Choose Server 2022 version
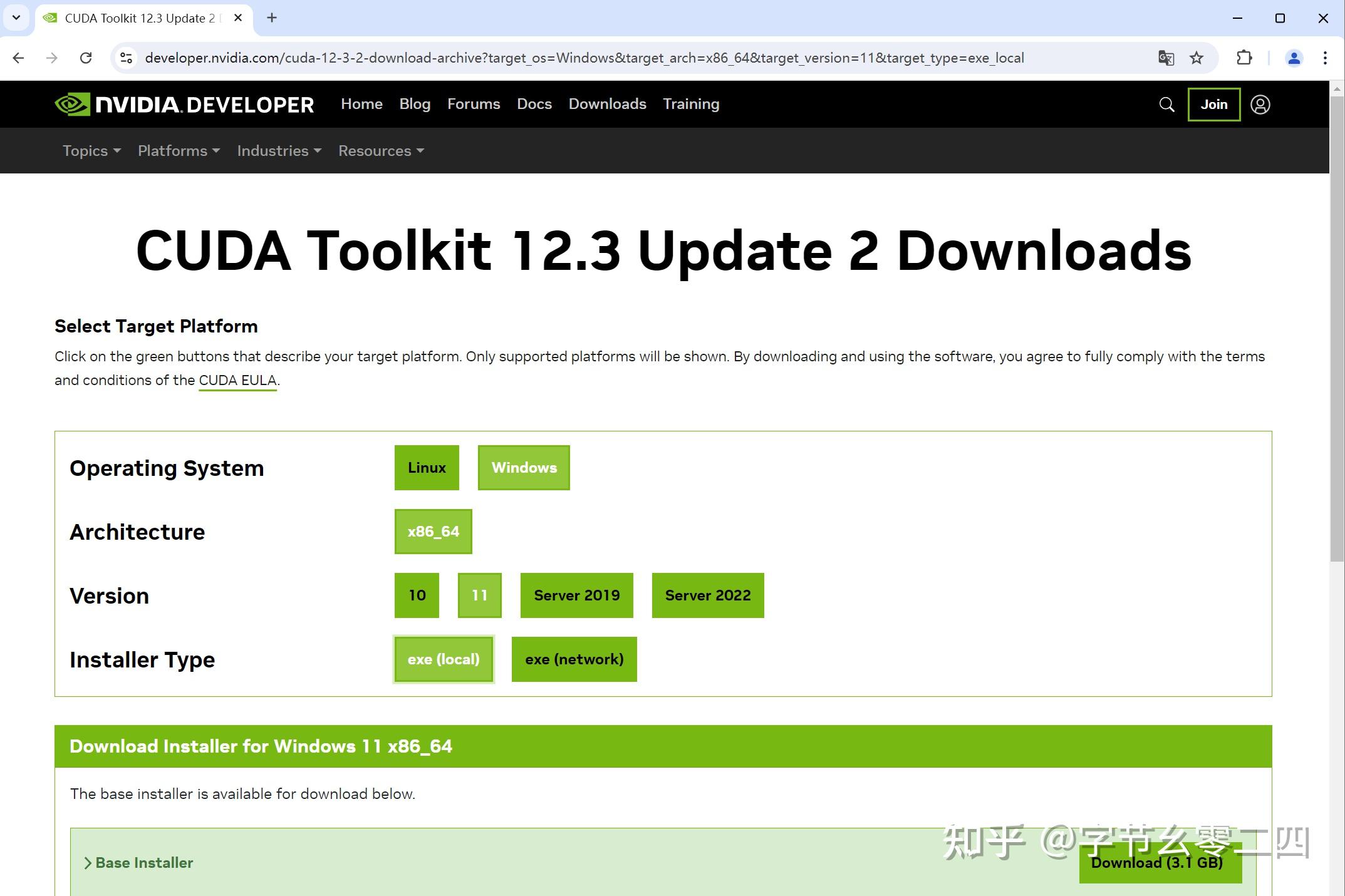The width and height of the screenshot is (1345, 896). click(707, 595)
